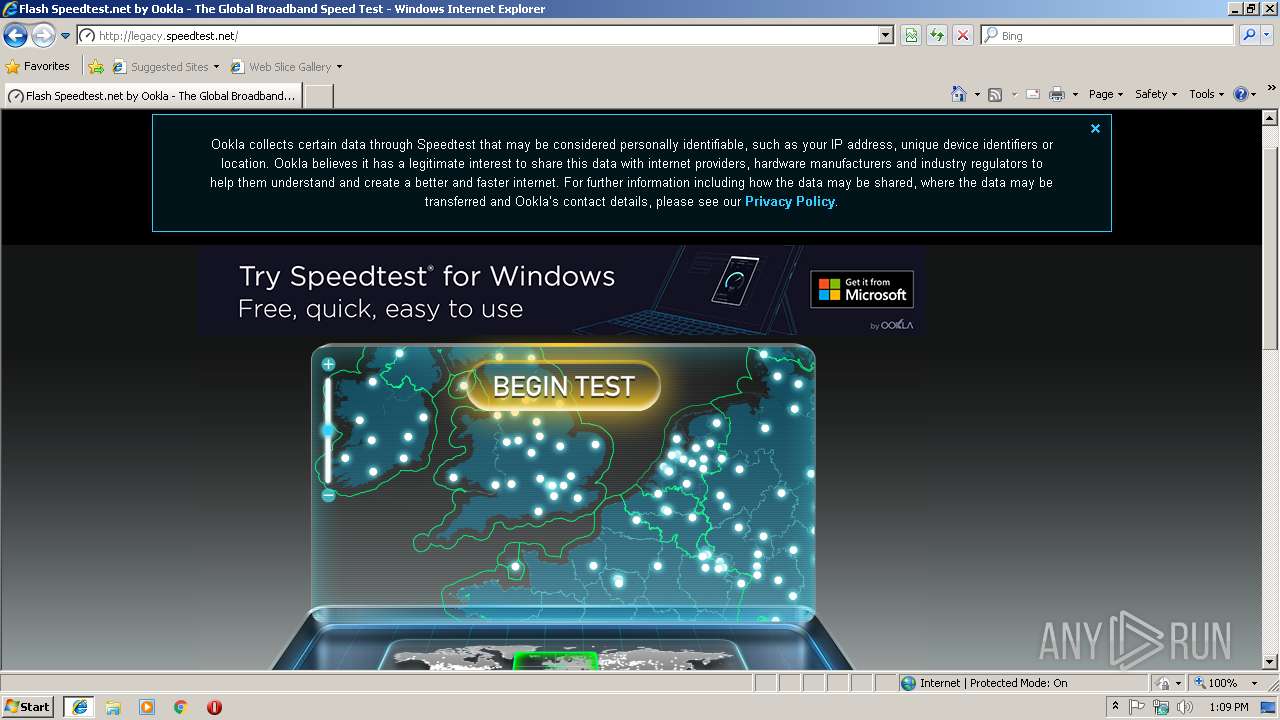Click the Print icon
The image size is (1280, 720).
pos(1057,94)
